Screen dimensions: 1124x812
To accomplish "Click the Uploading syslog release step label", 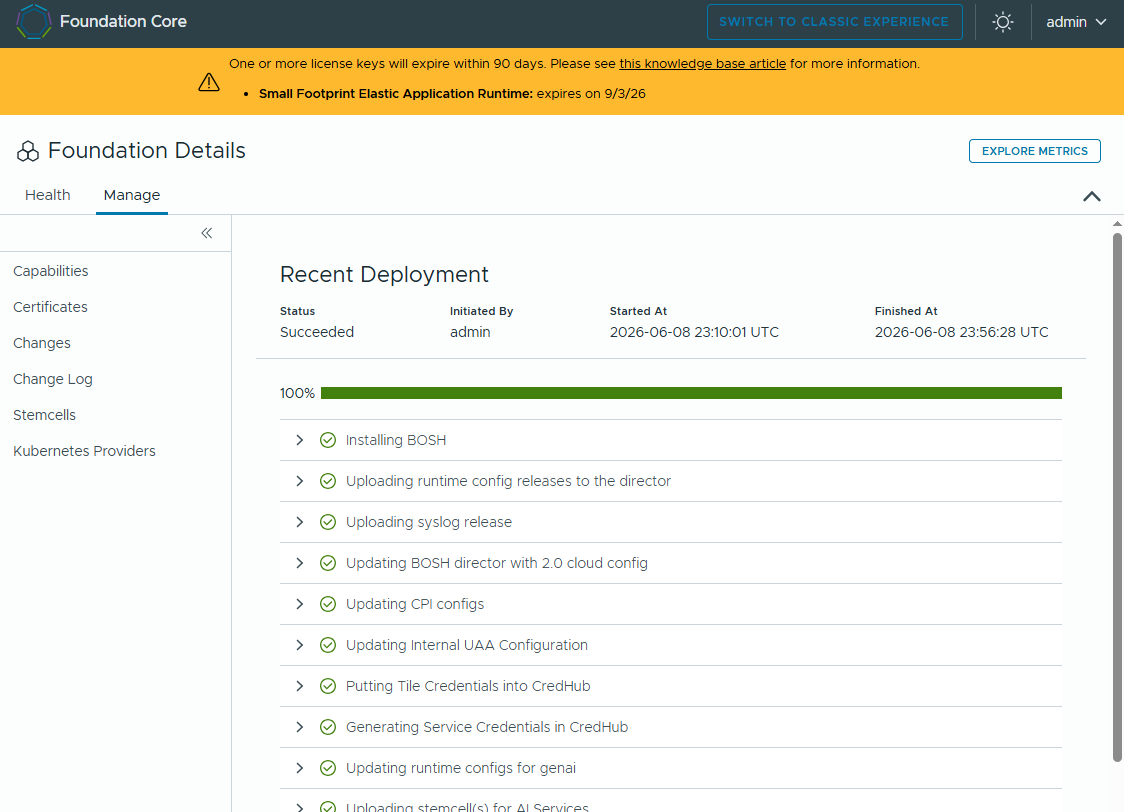I will [429, 522].
